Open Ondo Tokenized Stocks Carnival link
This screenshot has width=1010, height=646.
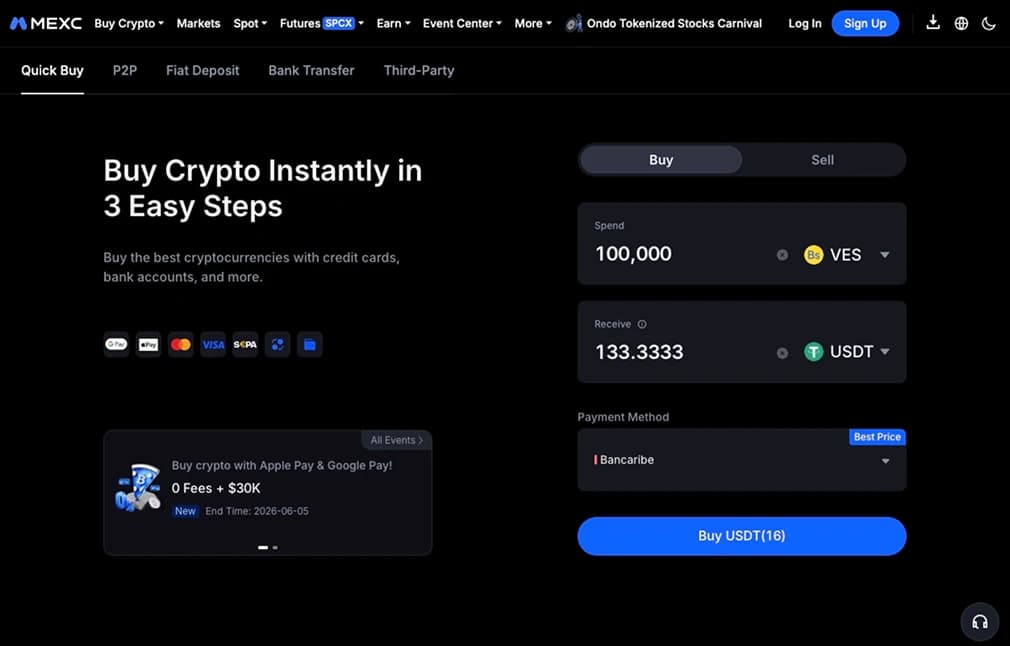click(x=674, y=24)
